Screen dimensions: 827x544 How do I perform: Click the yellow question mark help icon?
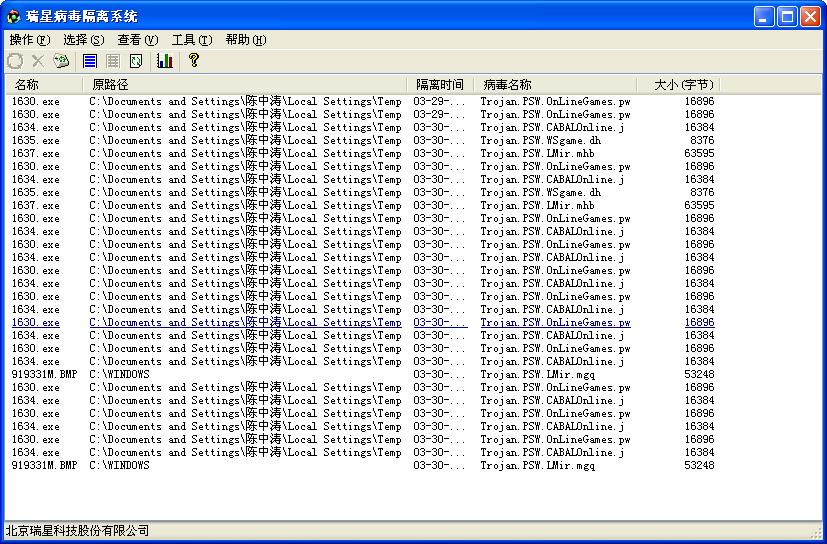pyautogui.click(x=194, y=61)
